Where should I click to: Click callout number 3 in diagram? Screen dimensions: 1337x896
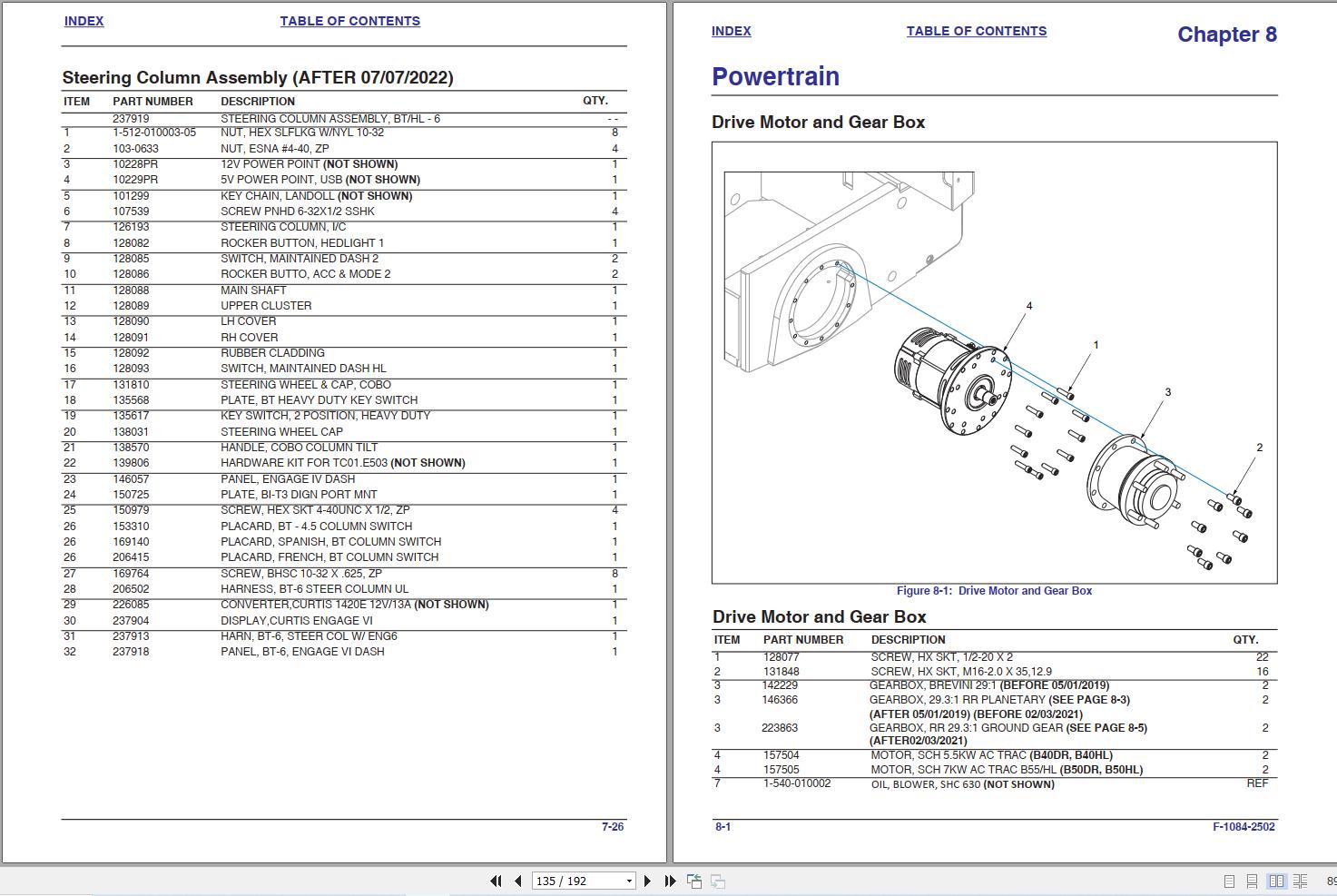1168,392
